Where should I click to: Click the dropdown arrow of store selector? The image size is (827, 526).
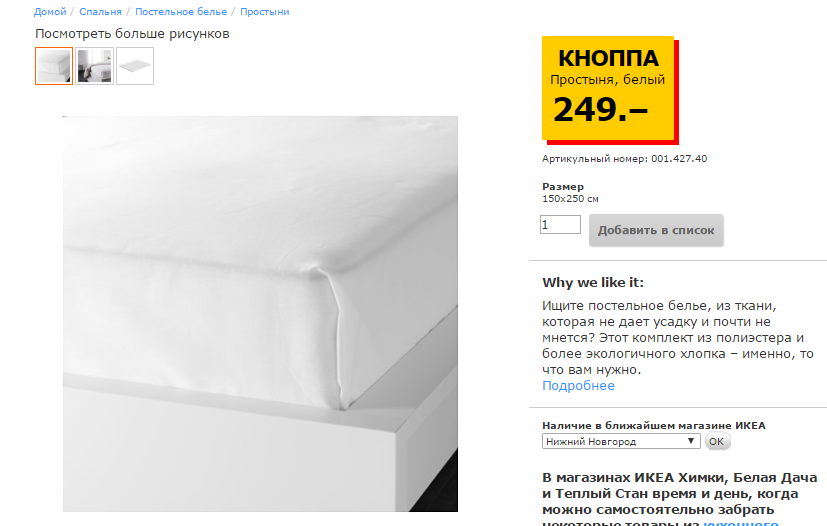(x=690, y=441)
